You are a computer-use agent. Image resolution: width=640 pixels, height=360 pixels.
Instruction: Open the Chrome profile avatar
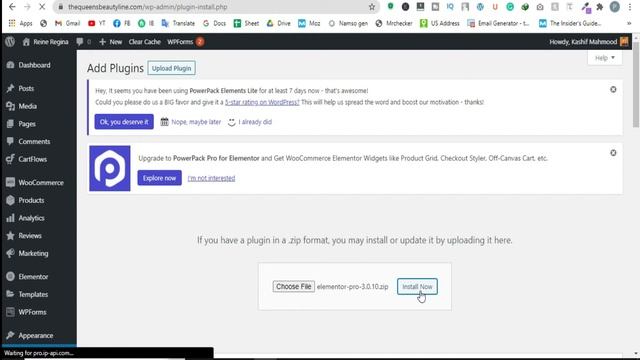click(615, 7)
